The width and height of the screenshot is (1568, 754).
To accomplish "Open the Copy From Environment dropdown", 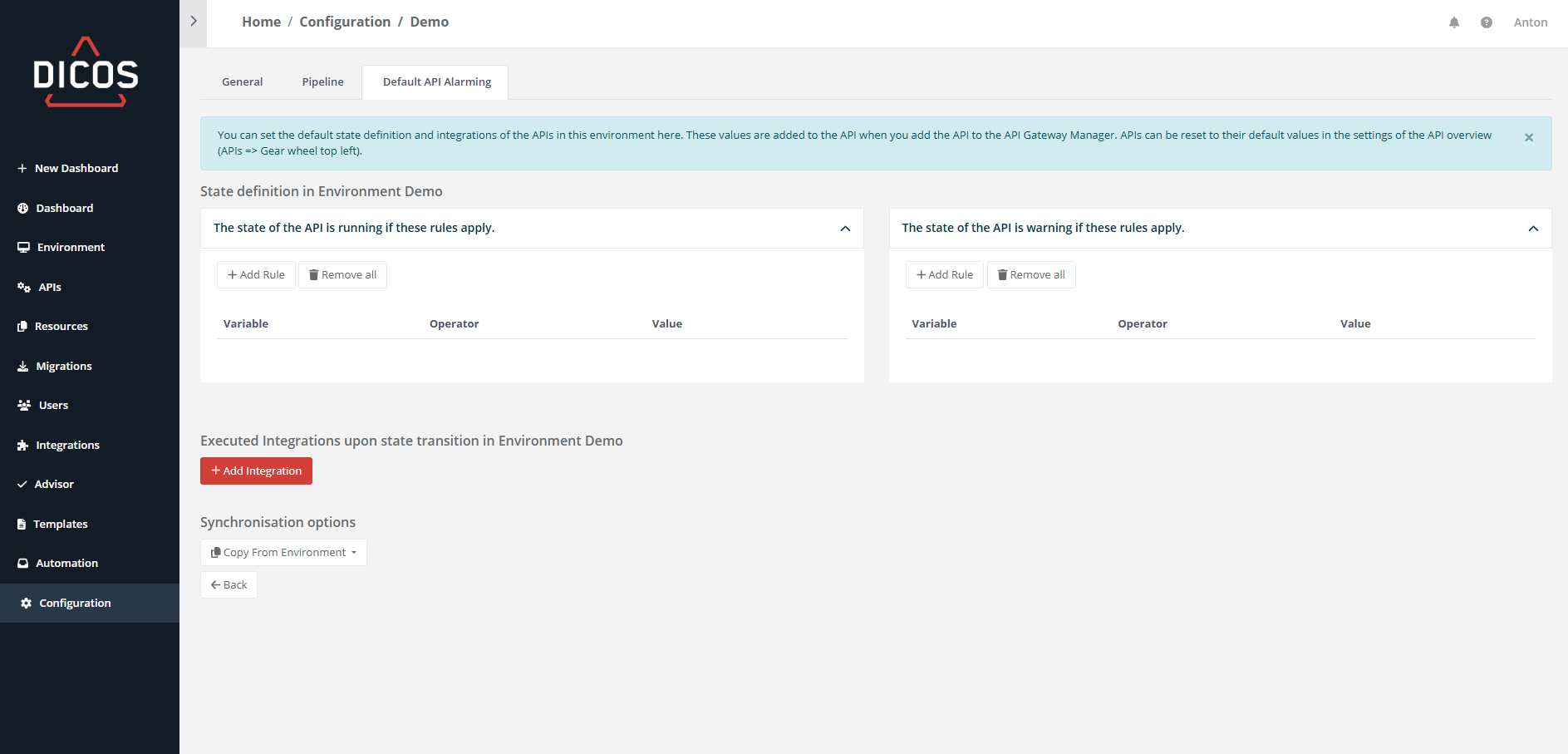I will [x=283, y=553].
